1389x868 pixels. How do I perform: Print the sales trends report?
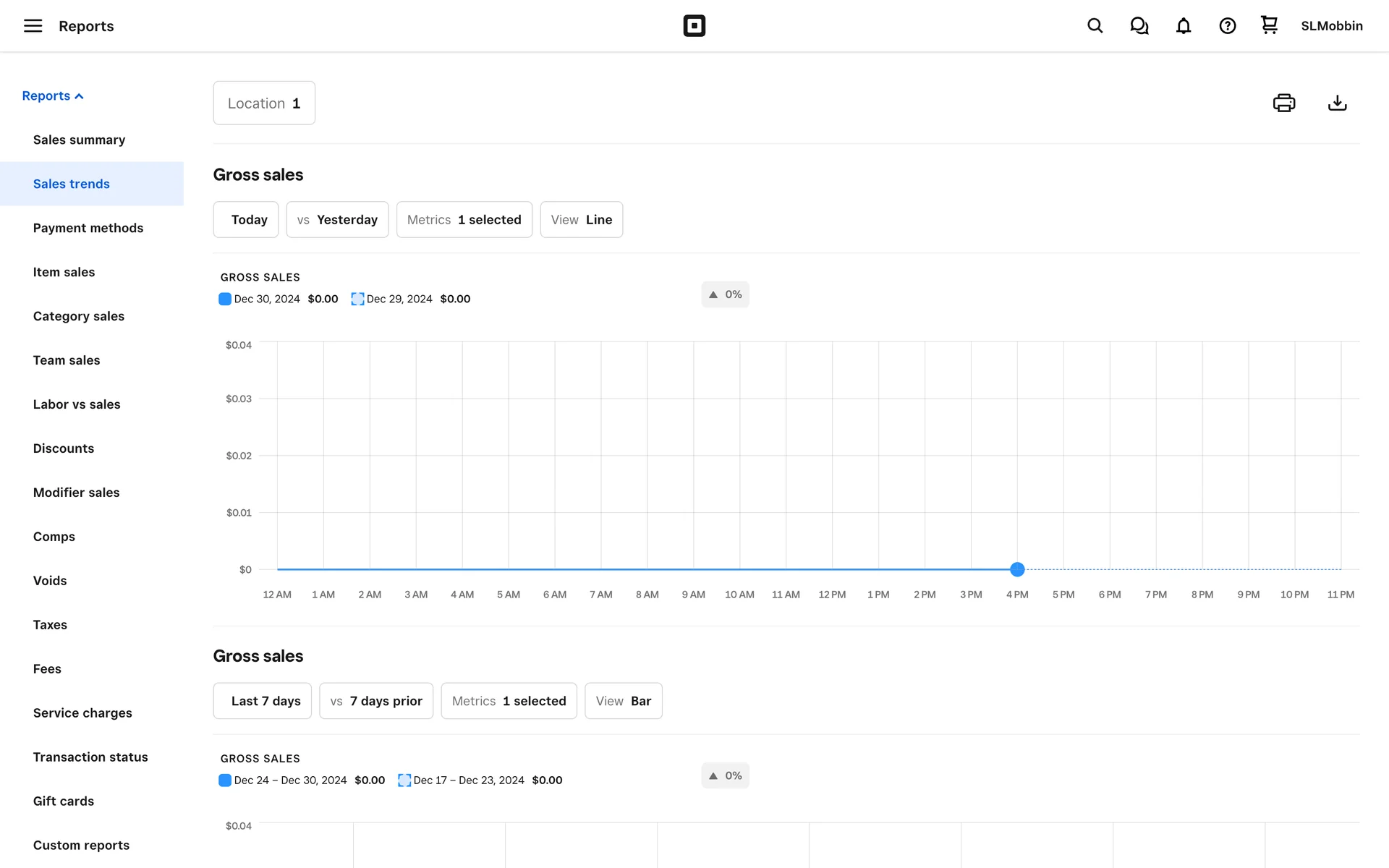(x=1283, y=103)
